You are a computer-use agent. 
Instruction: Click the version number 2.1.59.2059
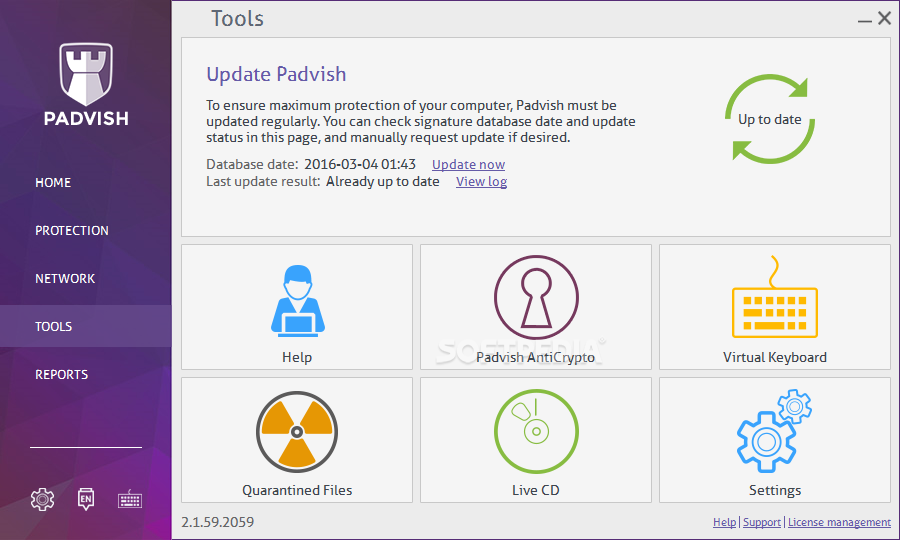tap(218, 522)
